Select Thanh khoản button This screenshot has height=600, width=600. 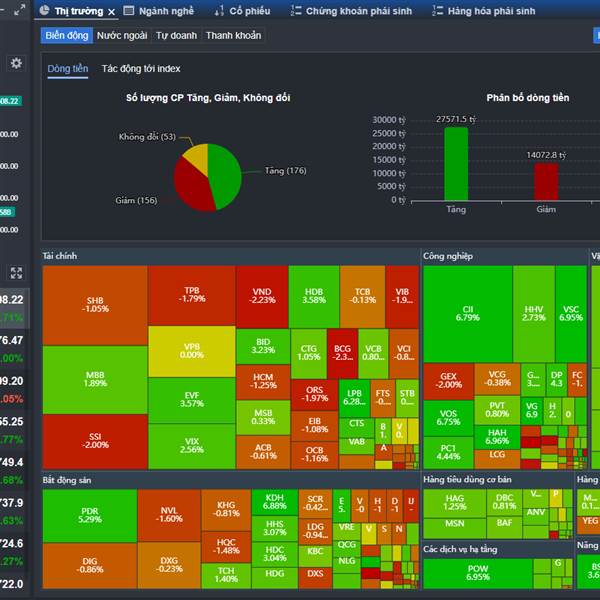pos(233,36)
